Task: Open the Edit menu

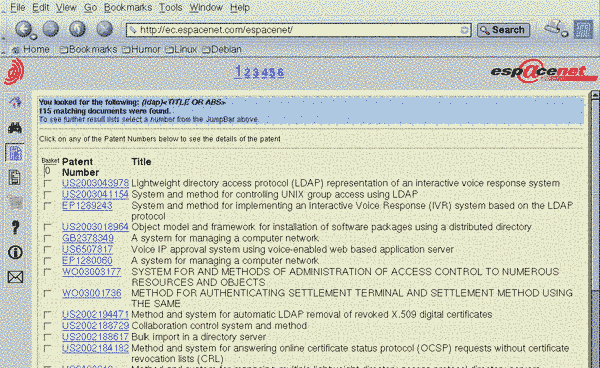Action: pos(40,7)
